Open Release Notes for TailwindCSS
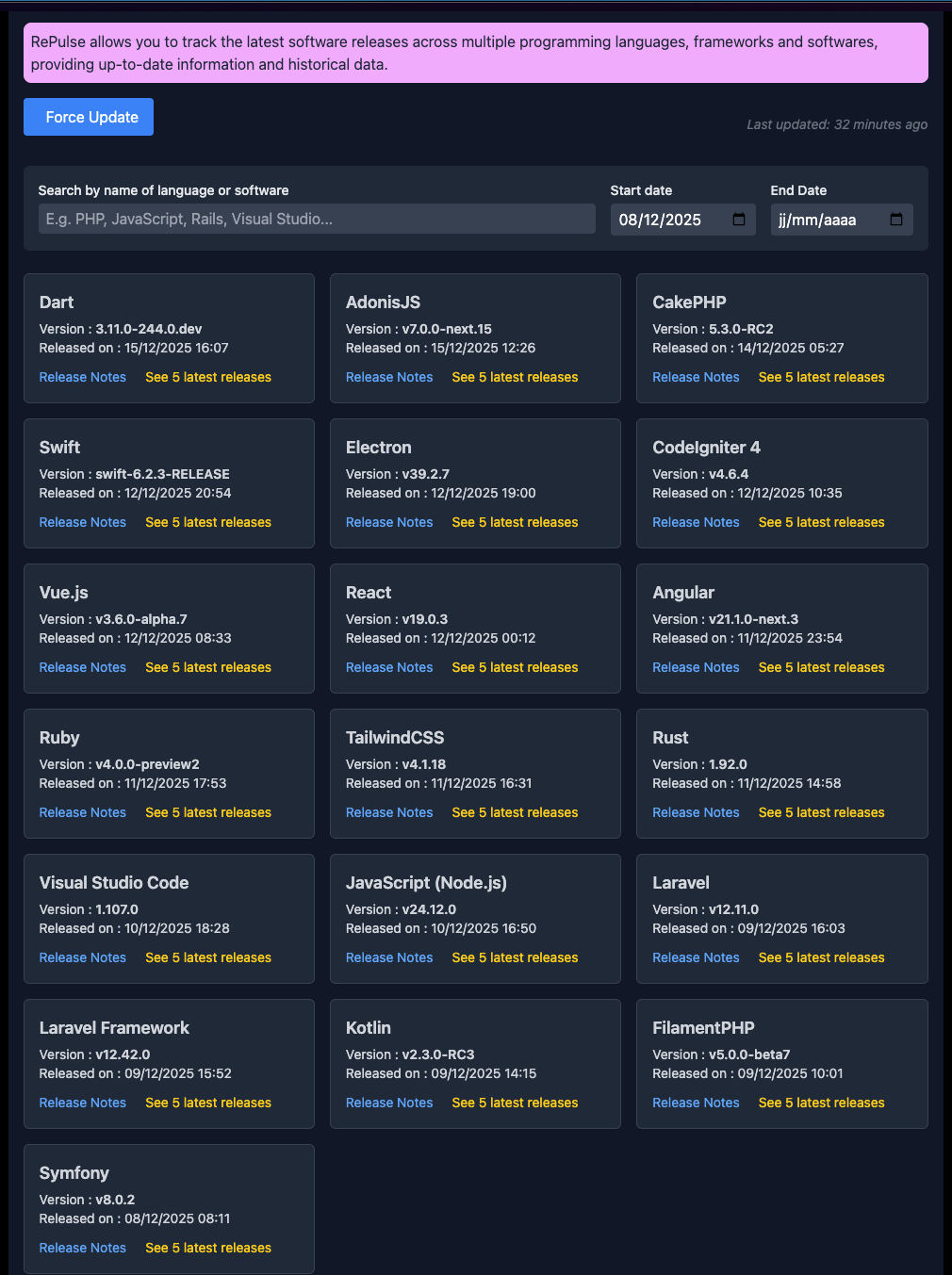Screen dimensions: 952x1275 coord(389,812)
